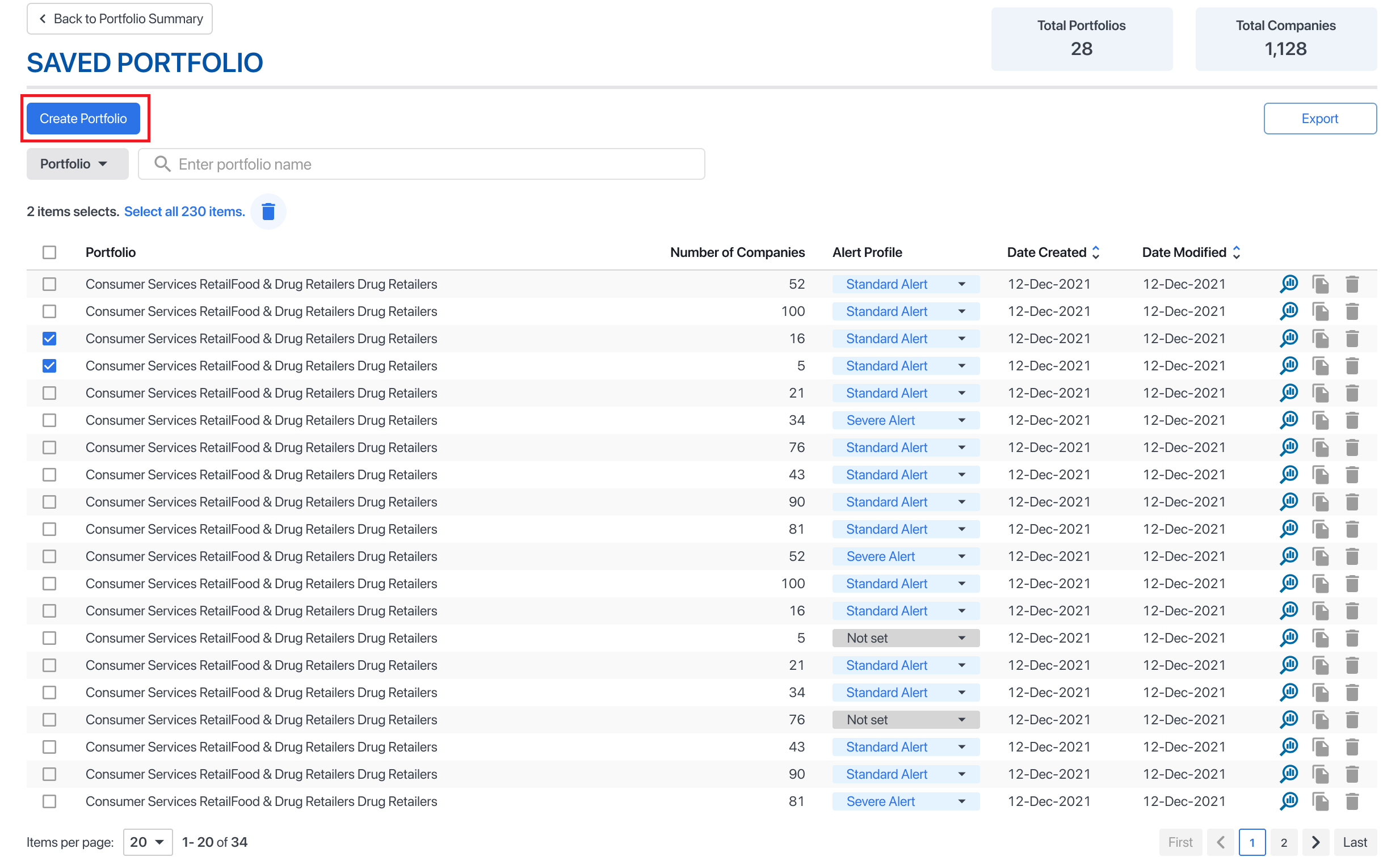Delete the portfolio with 34 companies, Severe Alert

click(x=1352, y=420)
